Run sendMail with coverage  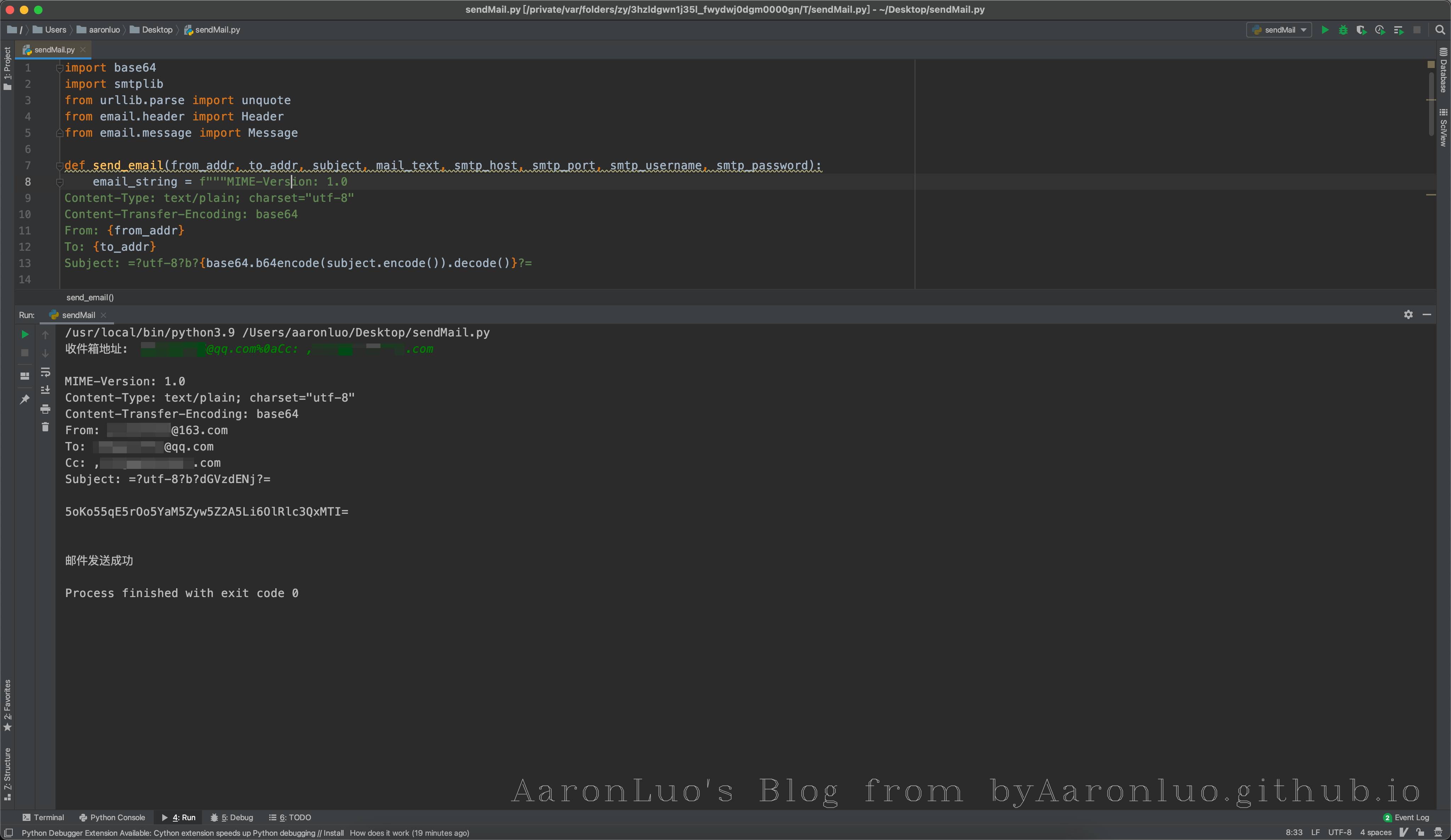[x=1361, y=30]
